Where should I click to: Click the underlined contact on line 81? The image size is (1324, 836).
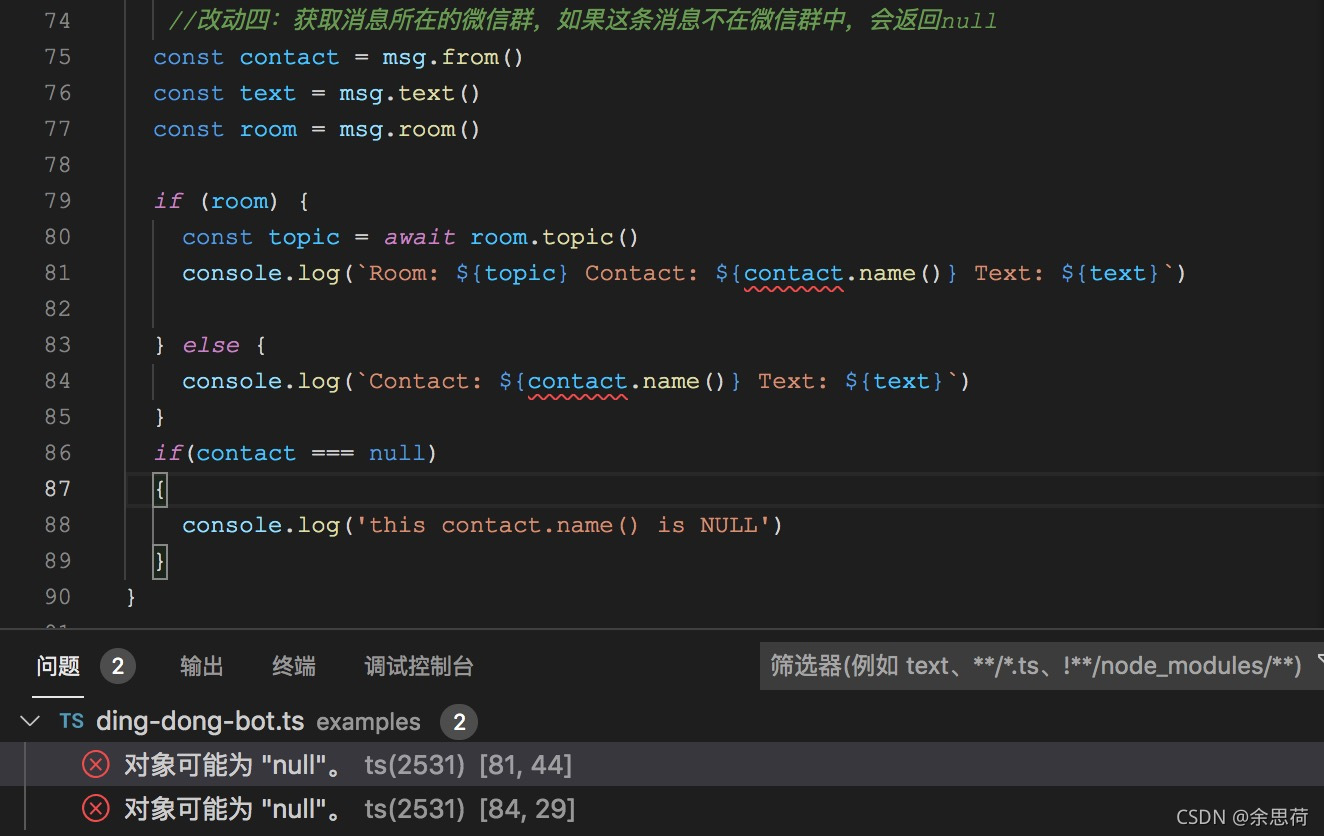click(x=794, y=273)
